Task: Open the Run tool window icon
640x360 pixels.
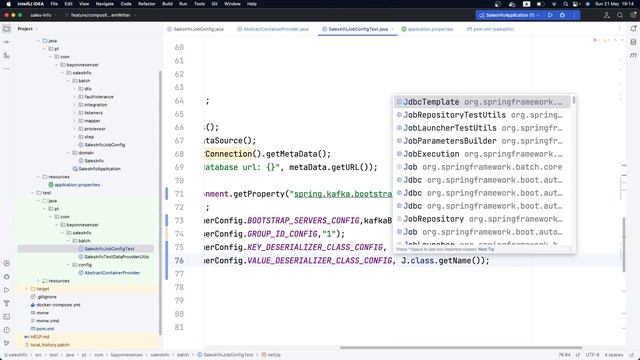Action: coord(7,290)
